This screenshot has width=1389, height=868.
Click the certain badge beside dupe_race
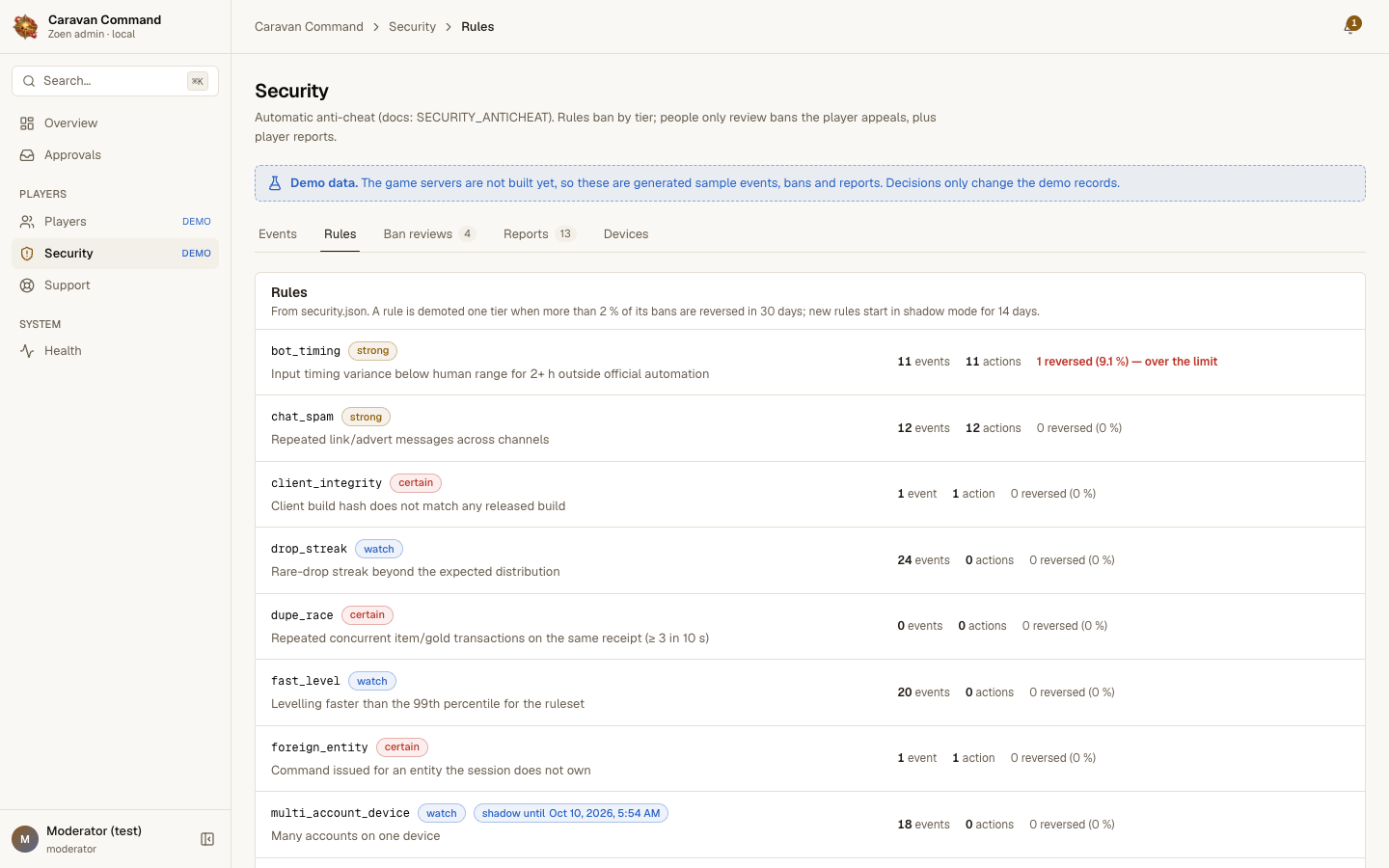(368, 615)
